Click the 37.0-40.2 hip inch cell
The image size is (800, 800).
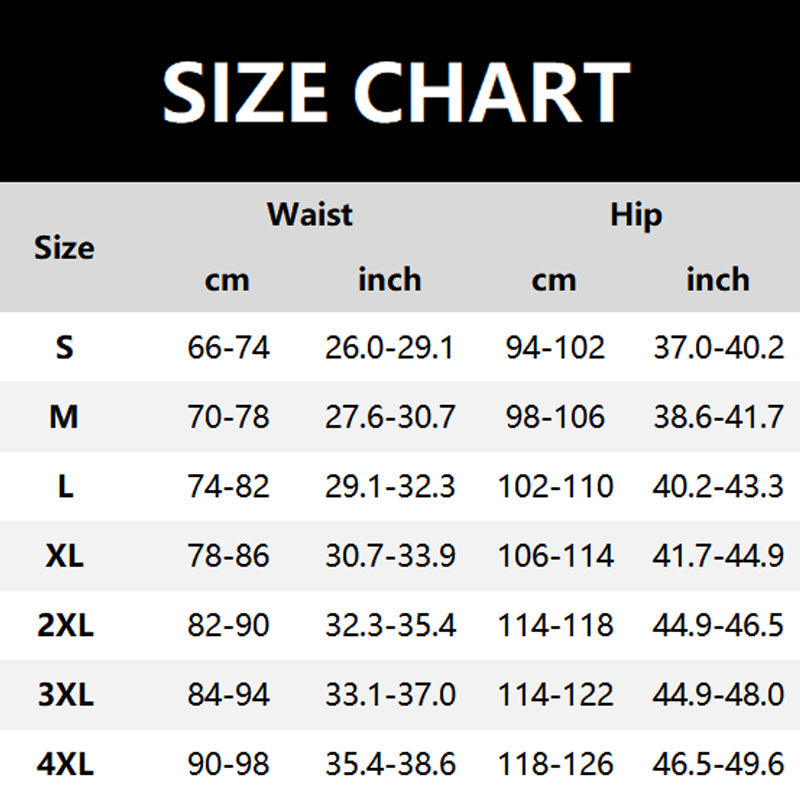tap(718, 348)
